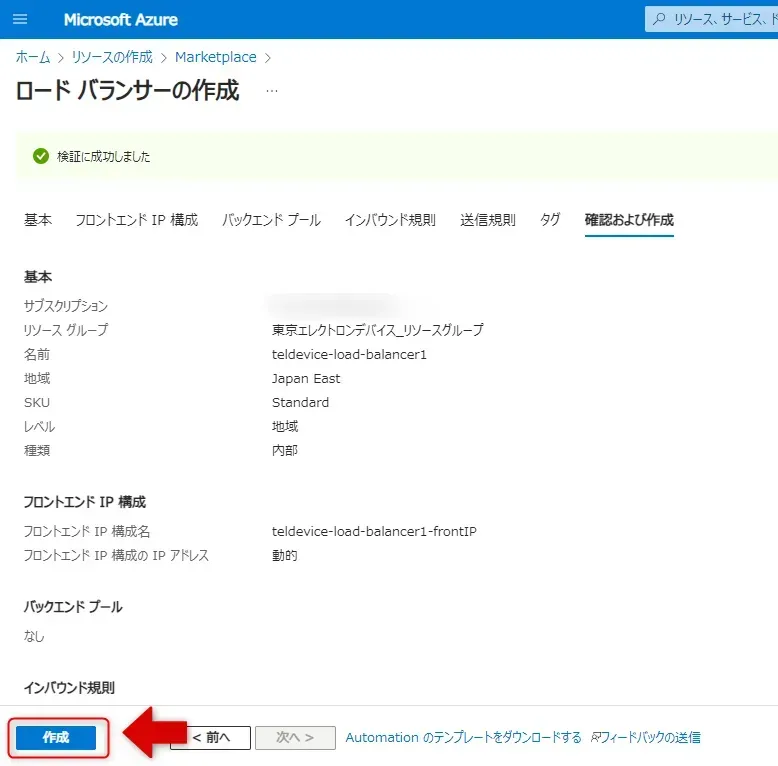Open リソースの作成 breadcrumb link

click(112, 57)
